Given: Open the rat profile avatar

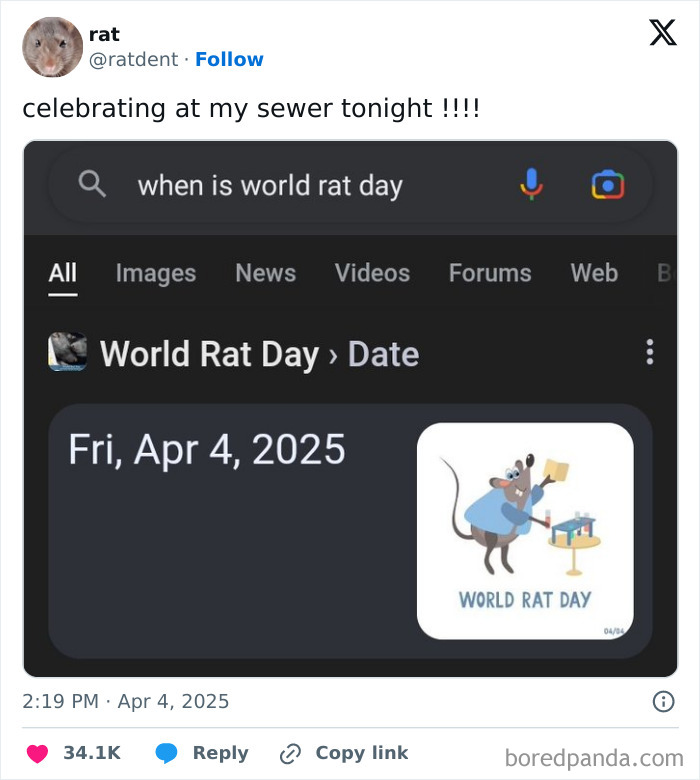Looking at the screenshot, I should (52, 47).
